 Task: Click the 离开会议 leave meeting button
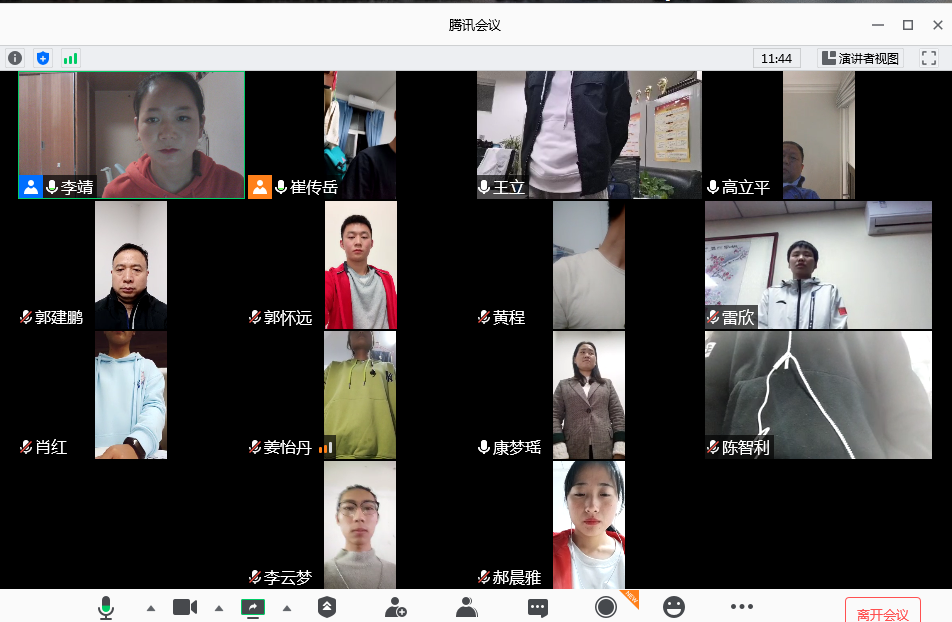pos(882,612)
